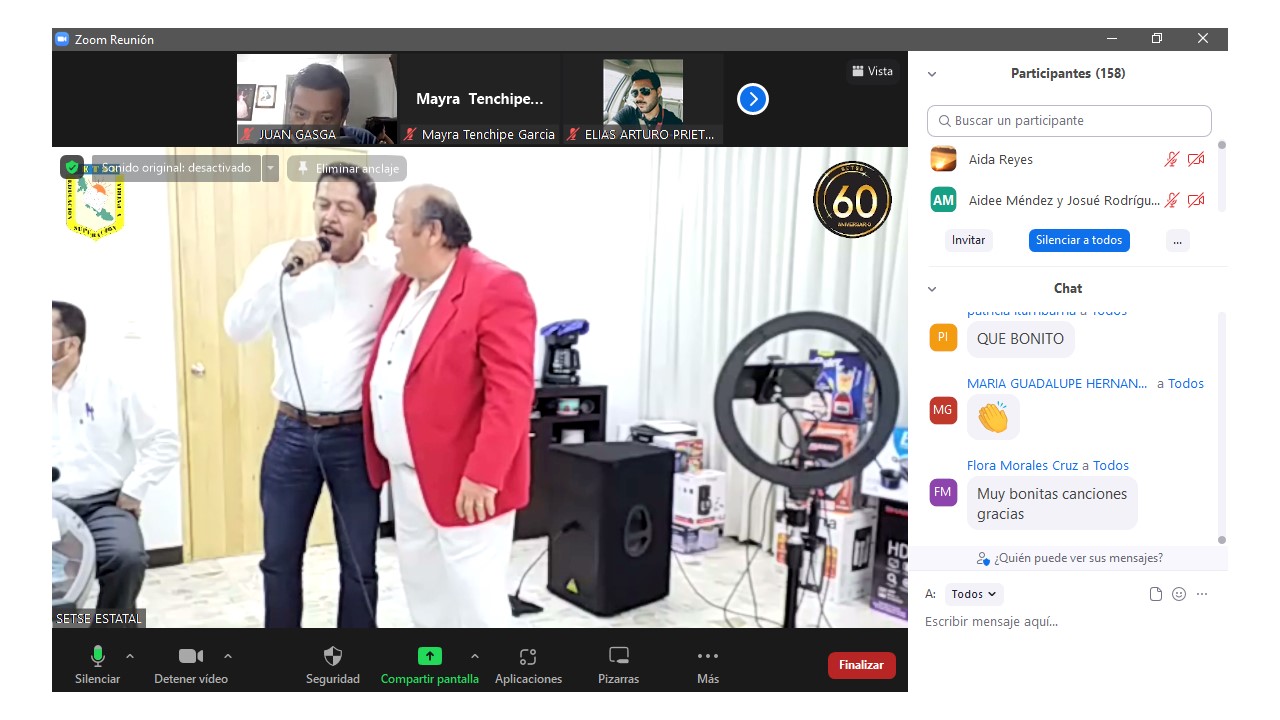
Task: Open Pizarras whiteboards
Action: 619,665
